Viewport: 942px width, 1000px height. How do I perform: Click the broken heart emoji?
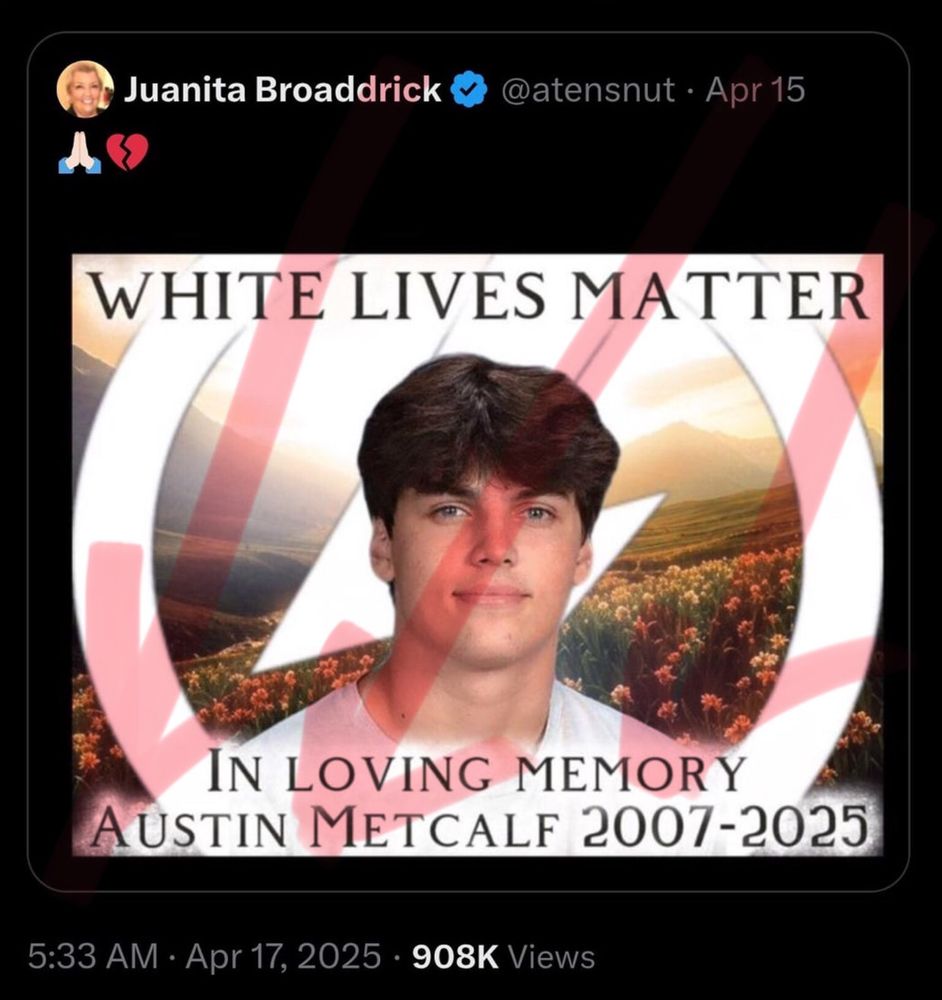tap(127, 152)
